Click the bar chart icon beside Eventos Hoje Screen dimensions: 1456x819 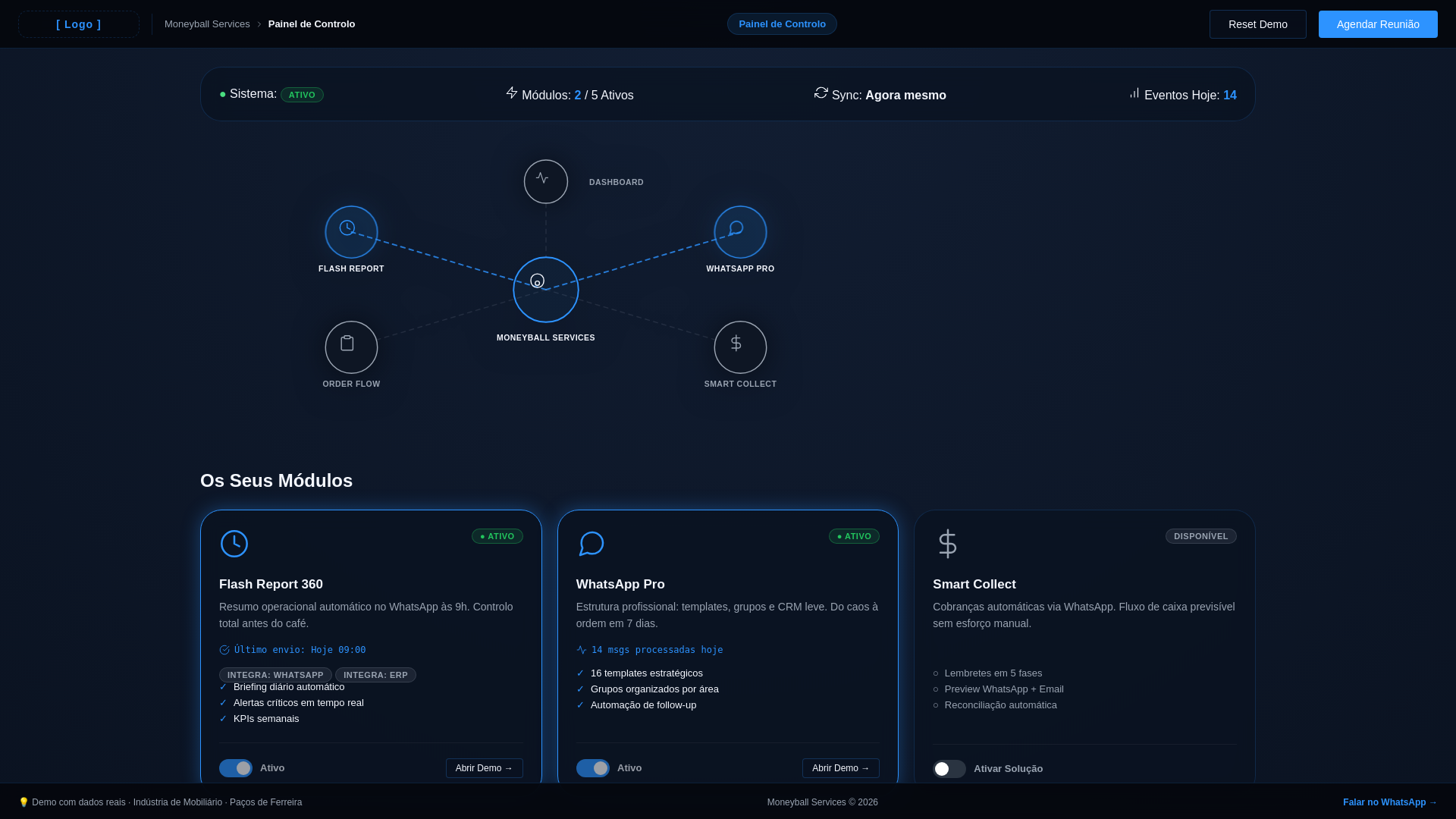tap(1134, 93)
